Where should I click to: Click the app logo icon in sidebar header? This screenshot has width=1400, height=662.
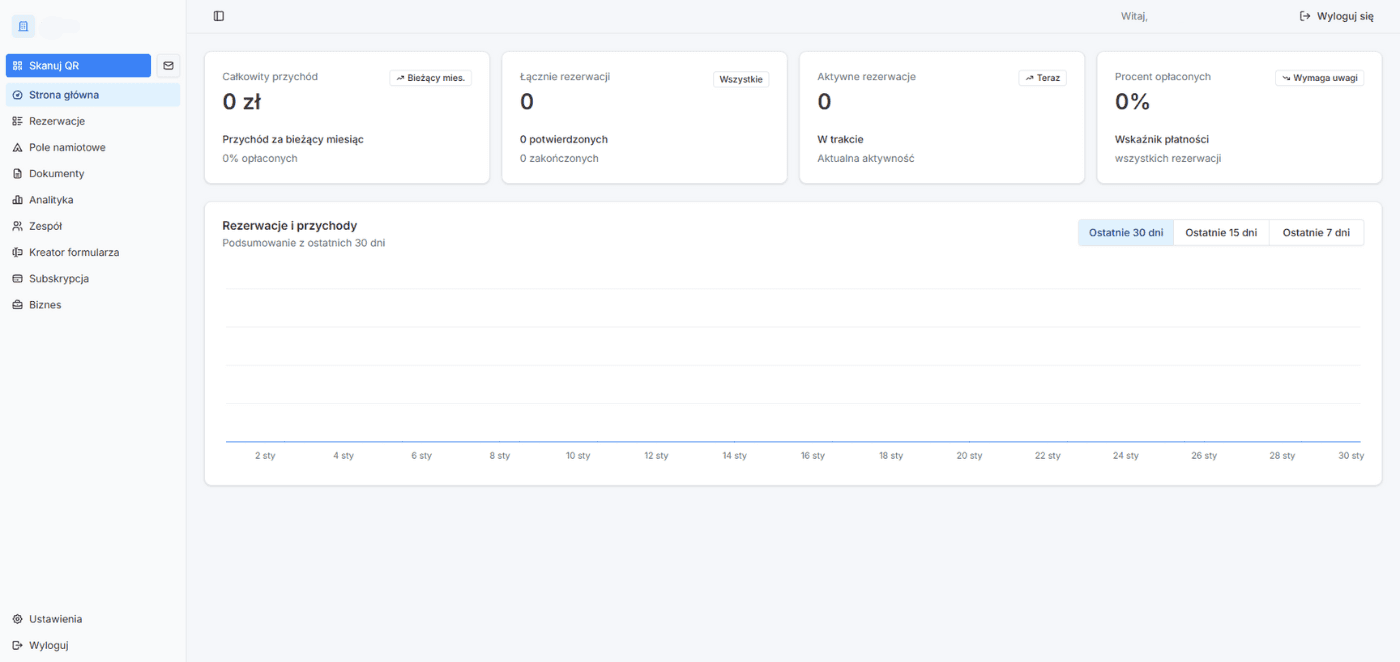[x=23, y=26]
